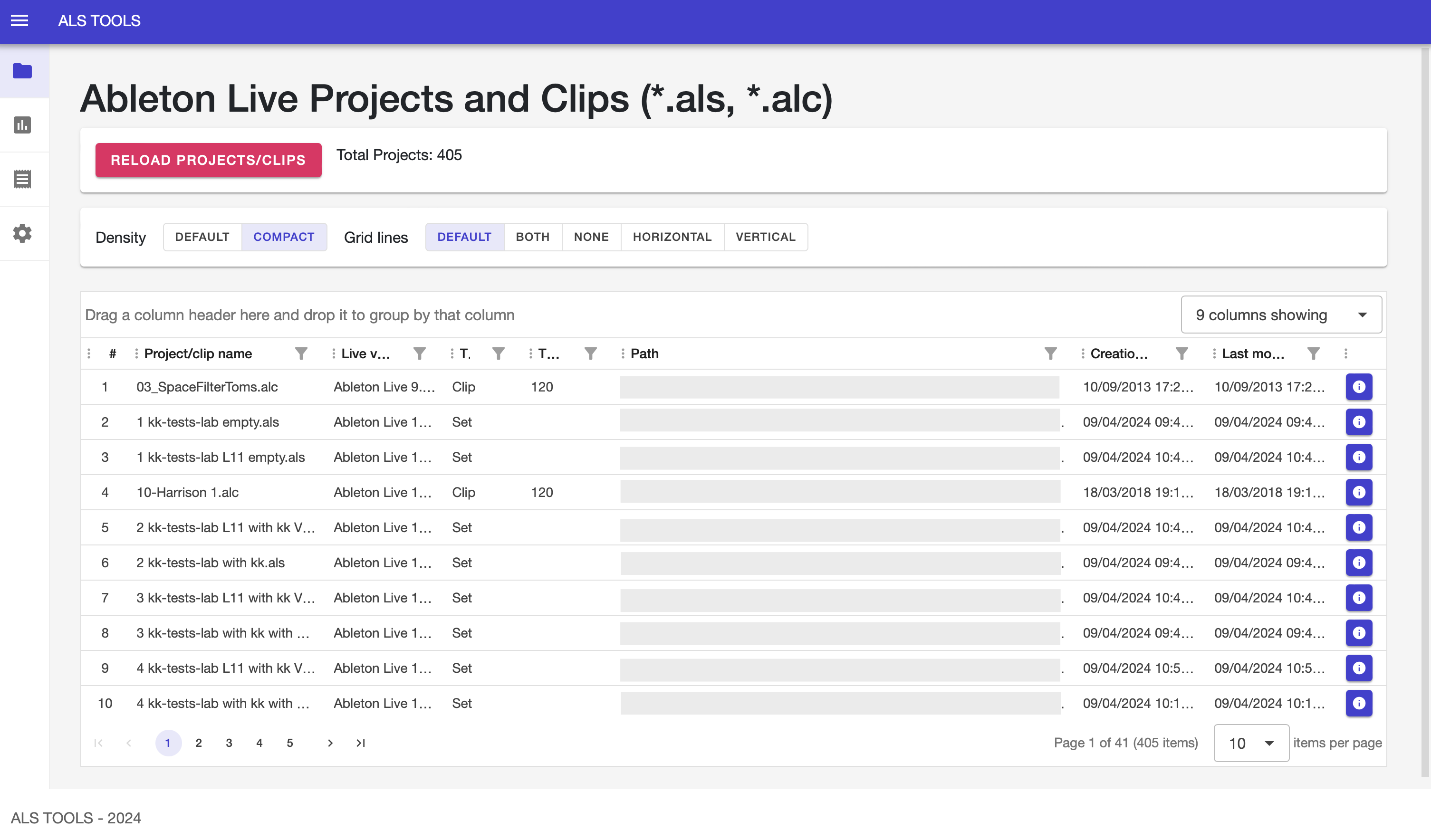
Task: Select cell 10-Harrison 1.alc
Action: click(x=187, y=492)
